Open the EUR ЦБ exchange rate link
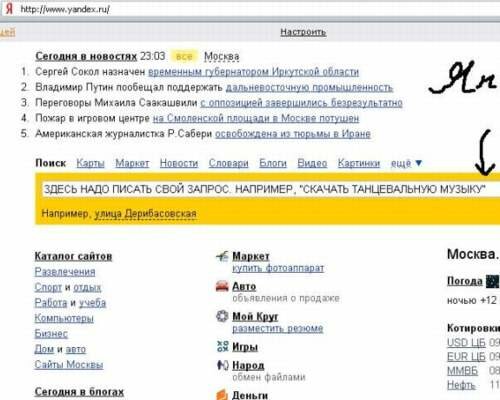Image resolution: width=500 pixels, height=400 pixels. pos(466,357)
